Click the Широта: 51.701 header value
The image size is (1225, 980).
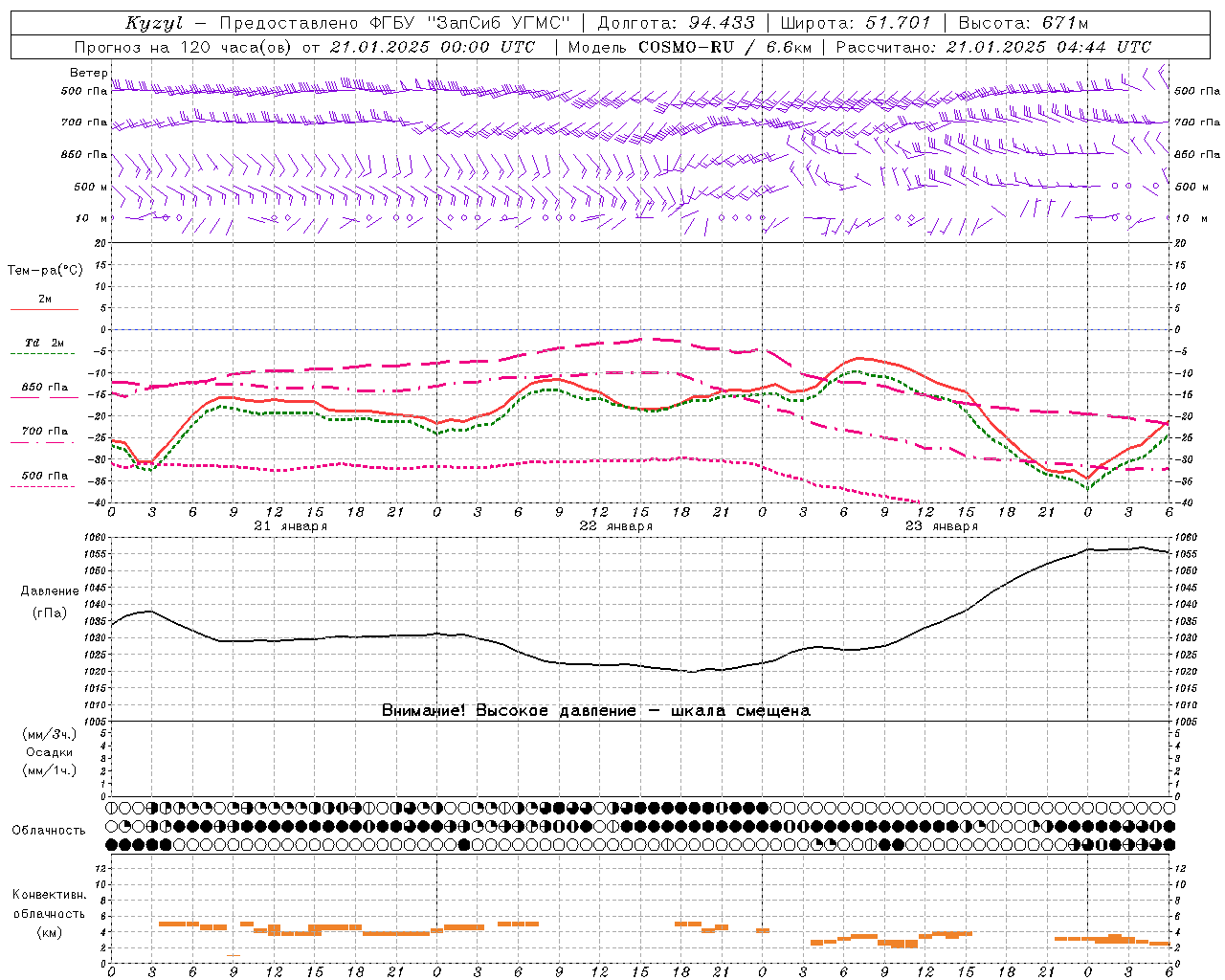click(x=856, y=23)
